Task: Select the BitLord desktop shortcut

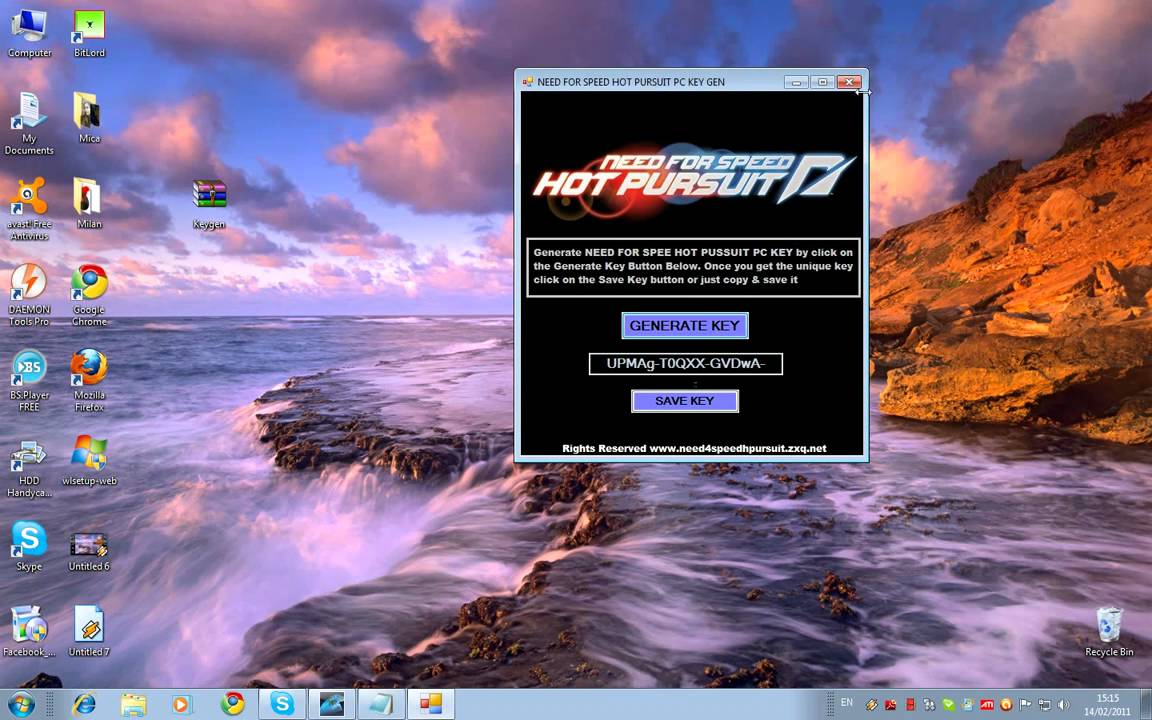Action: 89,33
